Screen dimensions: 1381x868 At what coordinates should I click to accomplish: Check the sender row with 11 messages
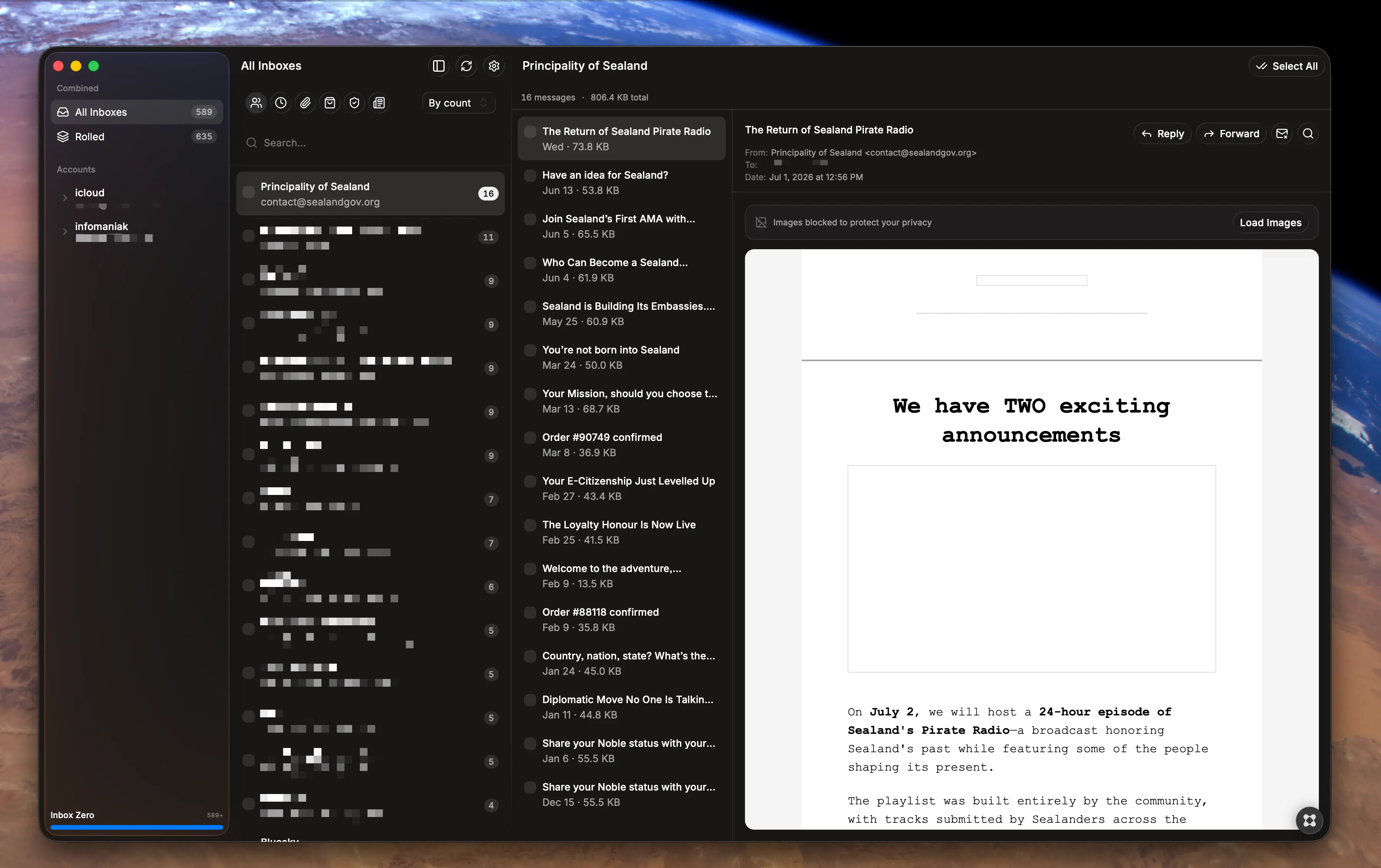[248, 236]
